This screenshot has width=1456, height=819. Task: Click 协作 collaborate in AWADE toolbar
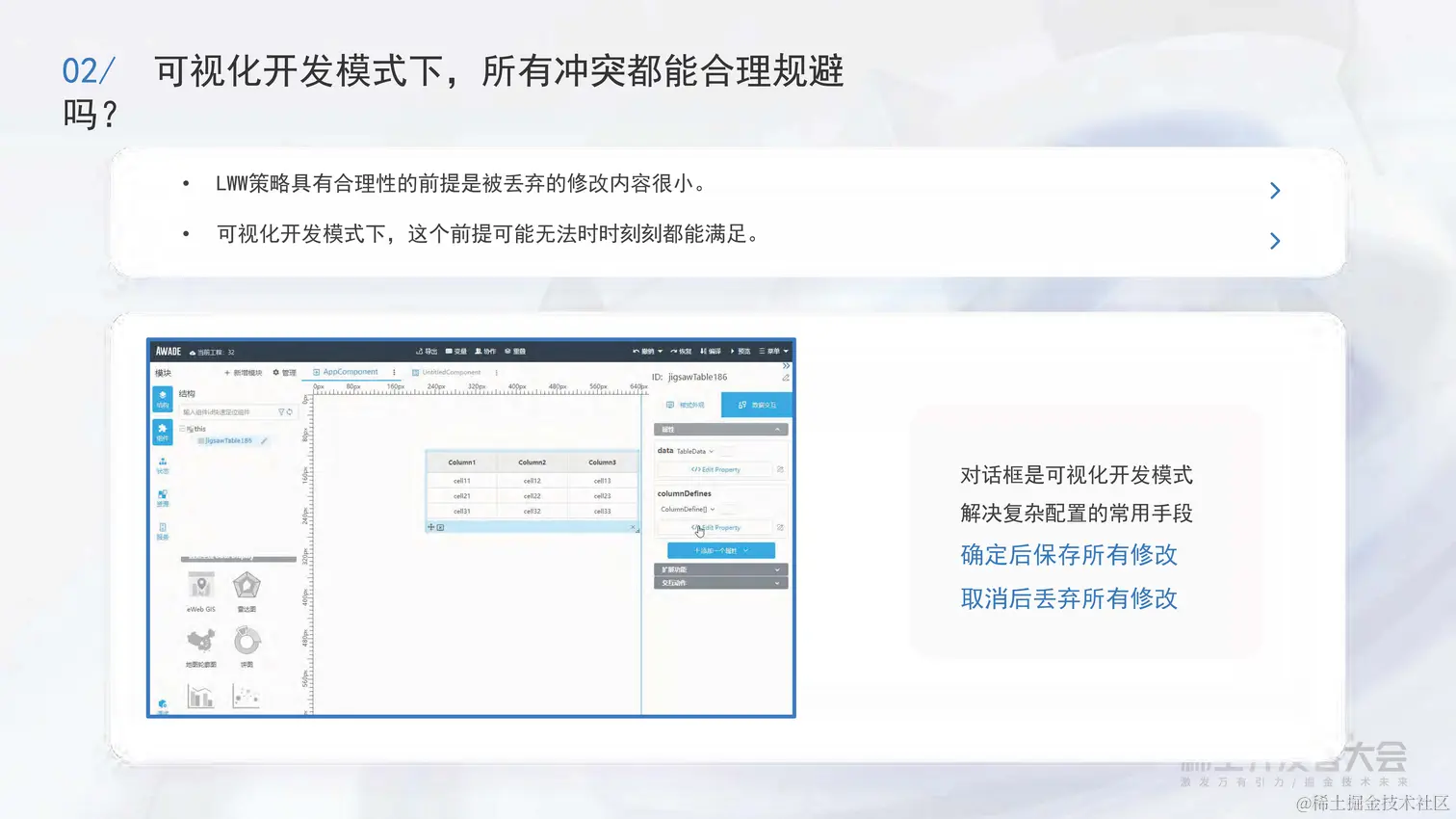coord(485,352)
